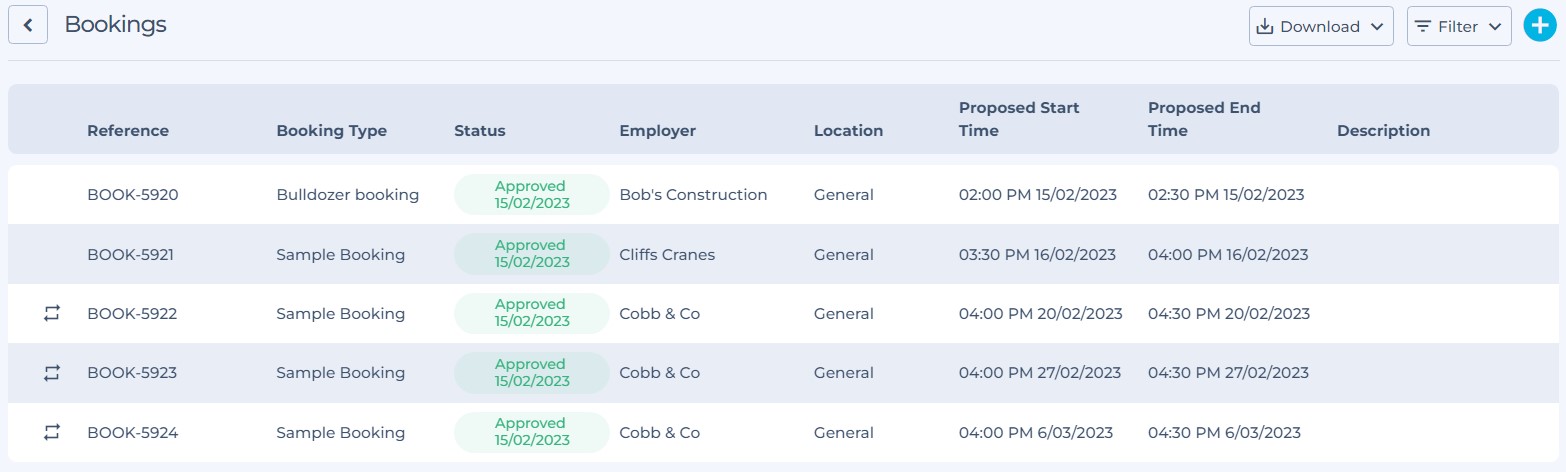Click the recurring icon on BOOK-5924
The width and height of the screenshot is (1566, 472).
click(52, 432)
